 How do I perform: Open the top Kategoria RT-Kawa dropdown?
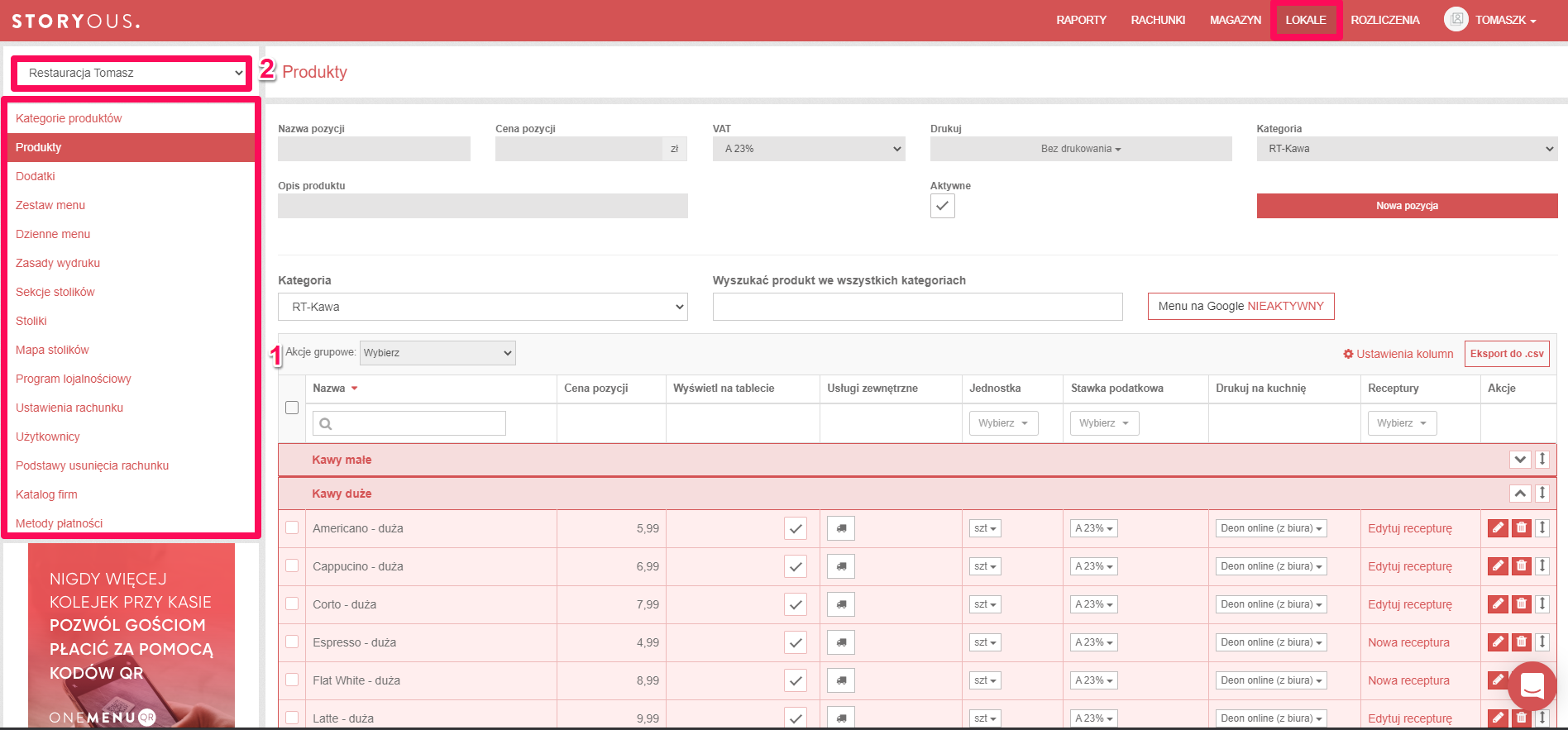(x=1407, y=149)
